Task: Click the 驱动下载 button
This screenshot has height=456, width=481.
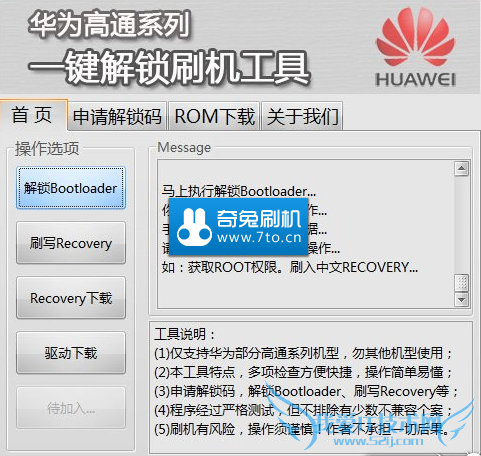Action: (x=71, y=353)
